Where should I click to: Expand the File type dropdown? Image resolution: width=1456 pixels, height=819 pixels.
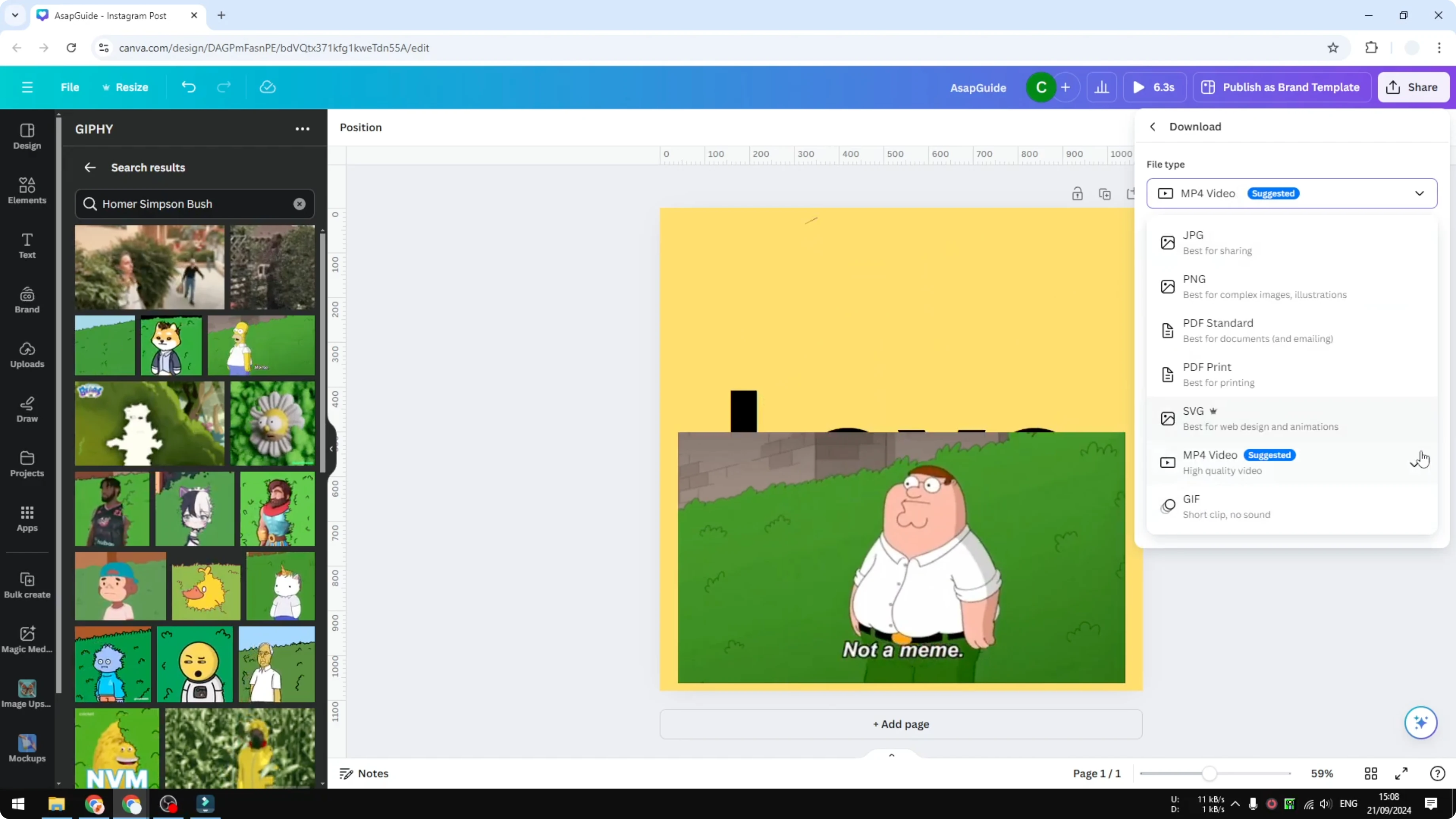(1291, 193)
